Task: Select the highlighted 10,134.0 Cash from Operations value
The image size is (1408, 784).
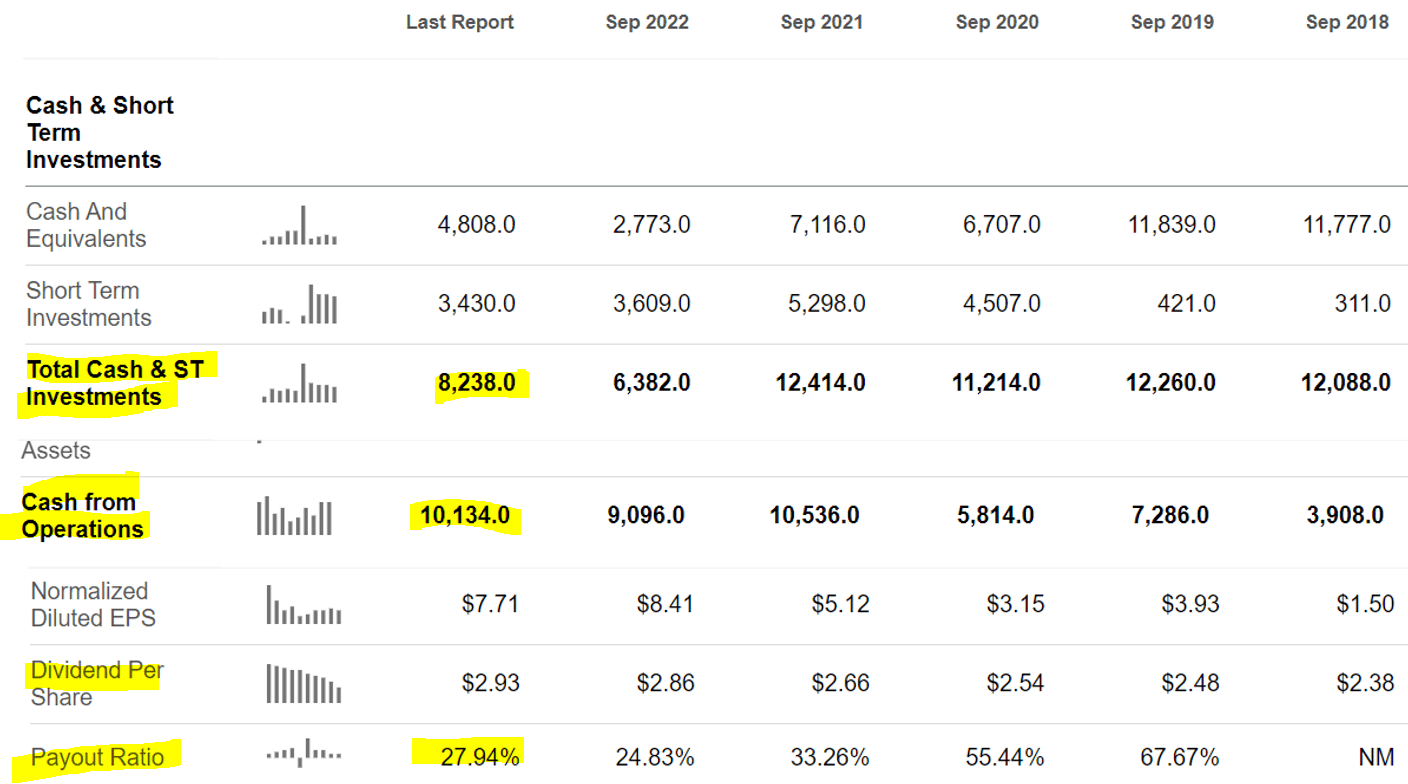Action: coord(466,513)
